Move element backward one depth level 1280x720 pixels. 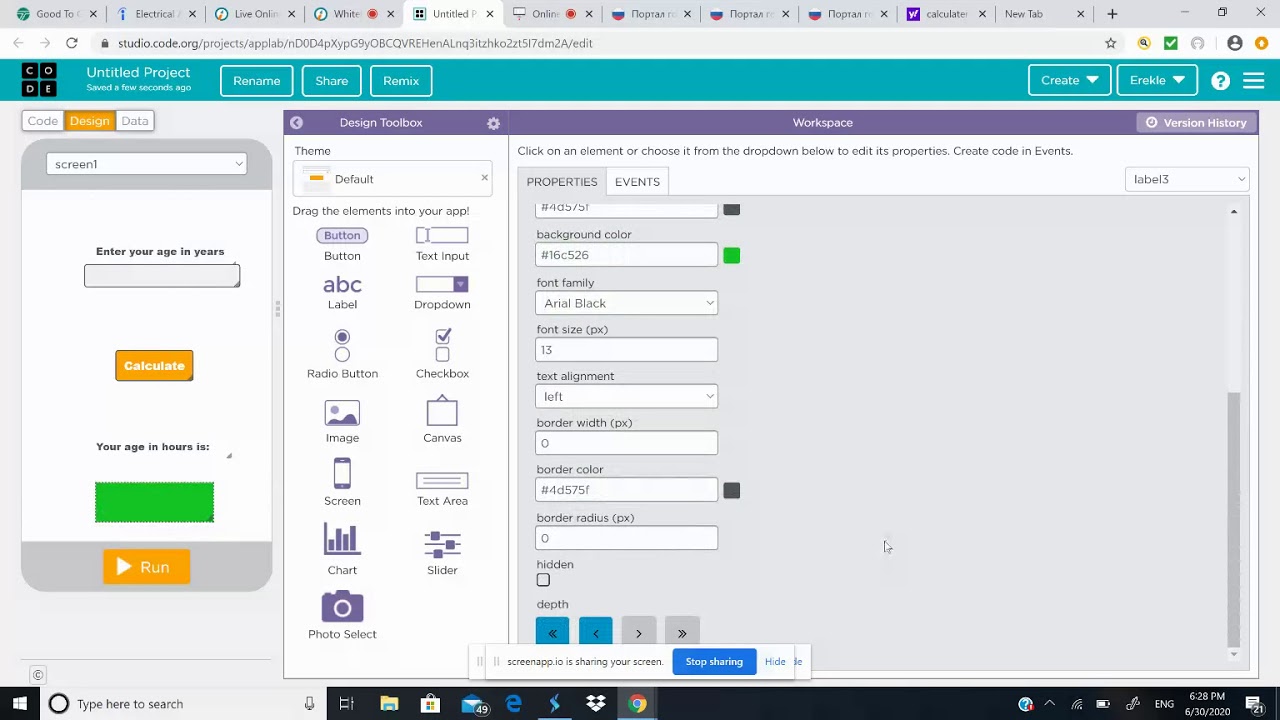click(596, 633)
